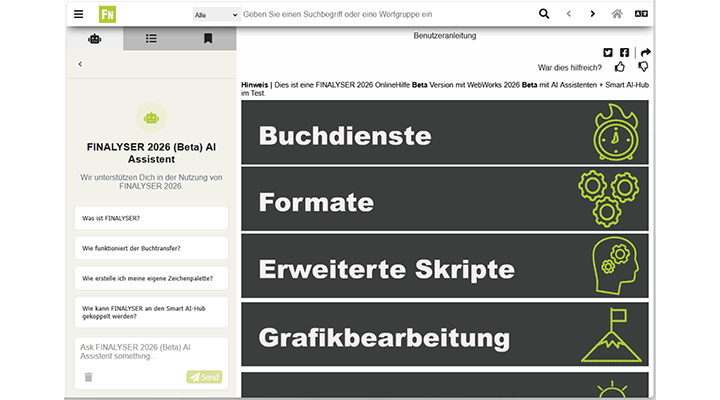Share page on Facebook

[x=624, y=52]
